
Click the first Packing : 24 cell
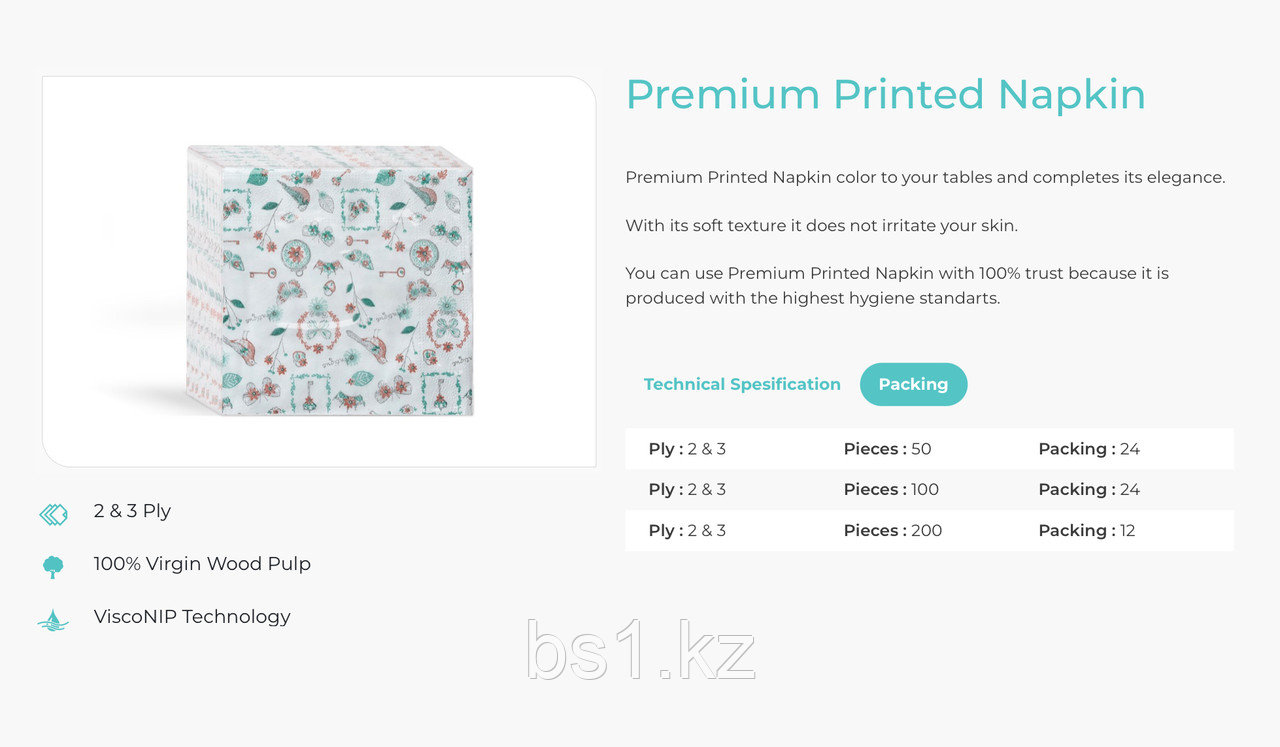tap(1089, 449)
